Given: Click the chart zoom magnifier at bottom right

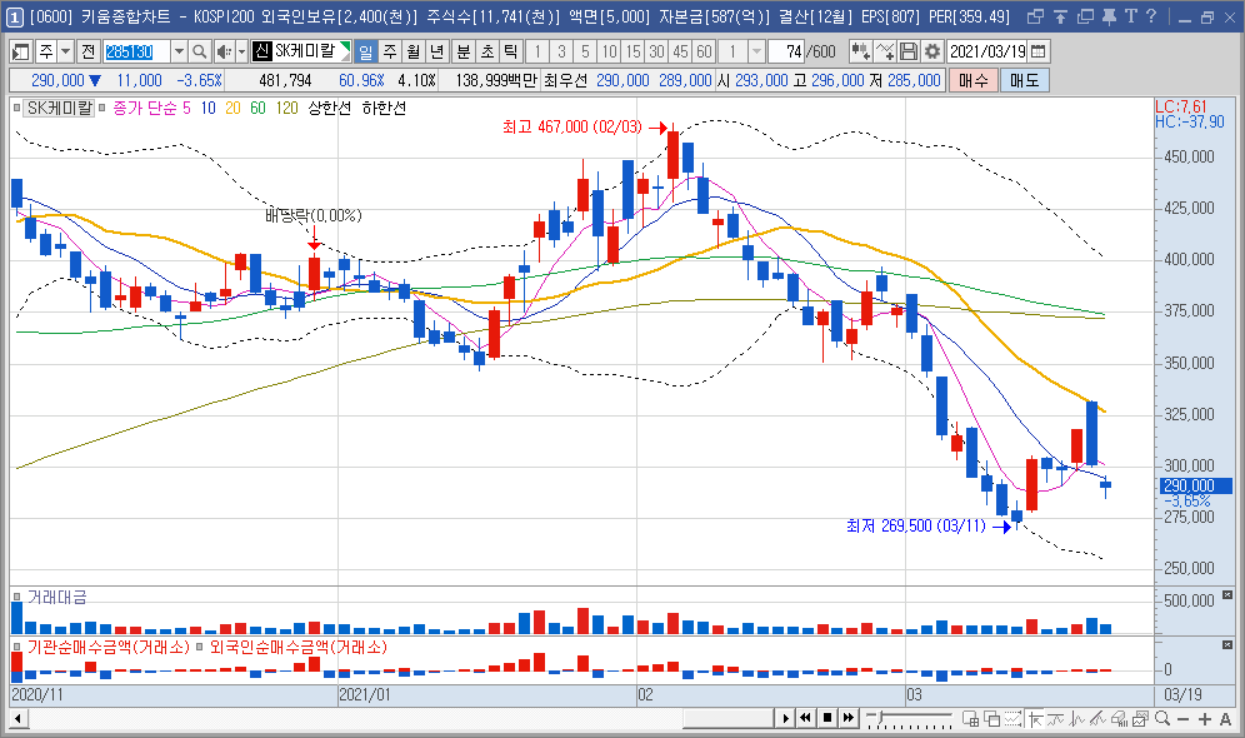Looking at the screenshot, I should pyautogui.click(x=1162, y=718).
